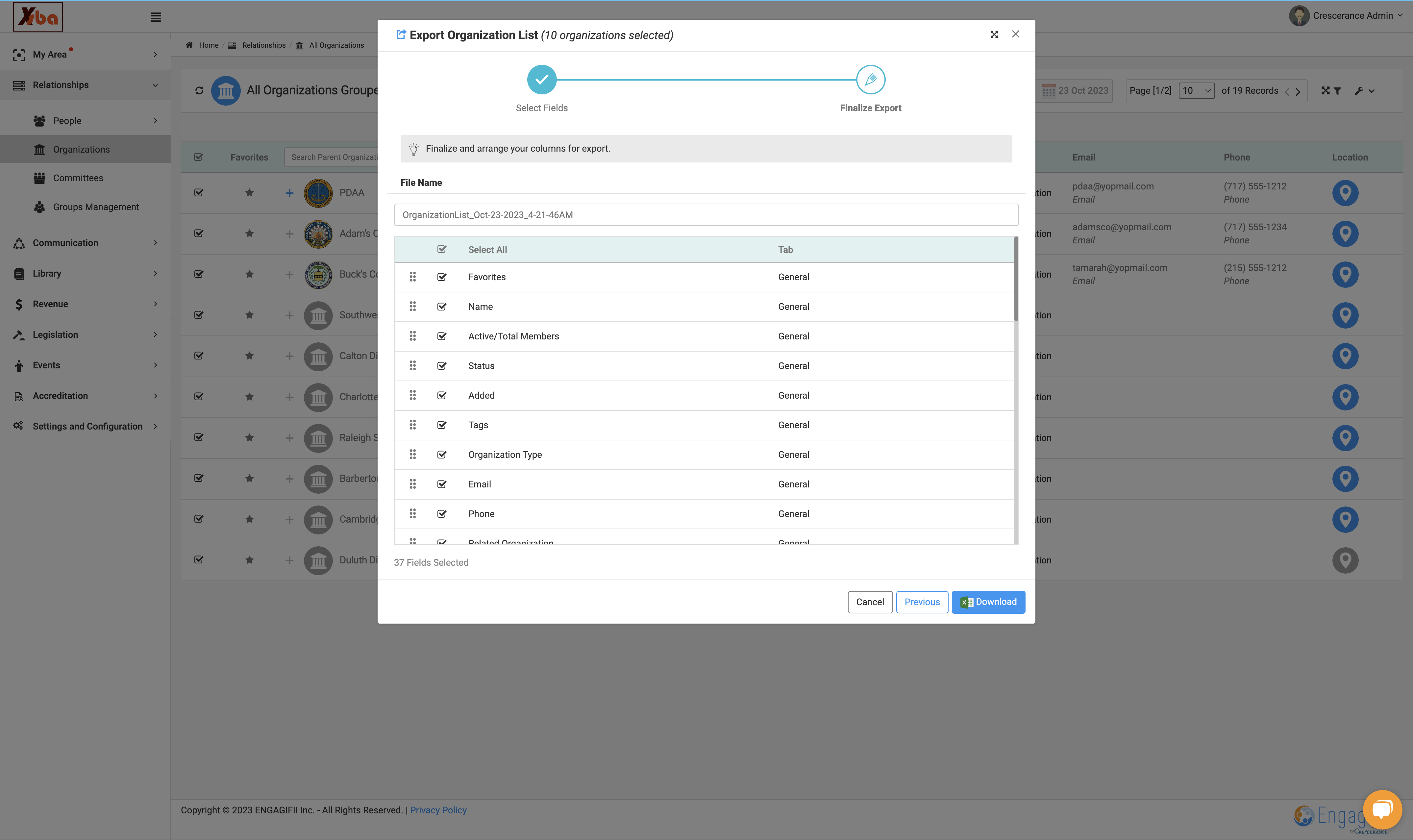Viewport: 1413px width, 840px height.
Task: Click the location pin for PDAA row
Action: [x=1345, y=193]
